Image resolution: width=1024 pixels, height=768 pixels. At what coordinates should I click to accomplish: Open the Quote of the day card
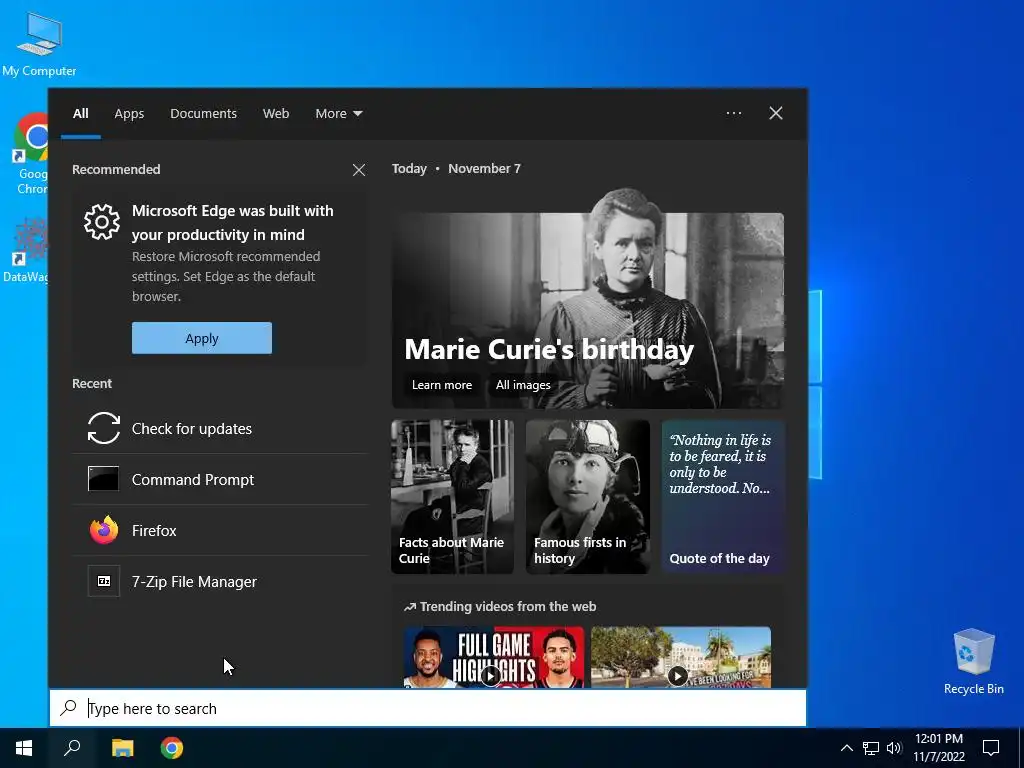tap(723, 496)
